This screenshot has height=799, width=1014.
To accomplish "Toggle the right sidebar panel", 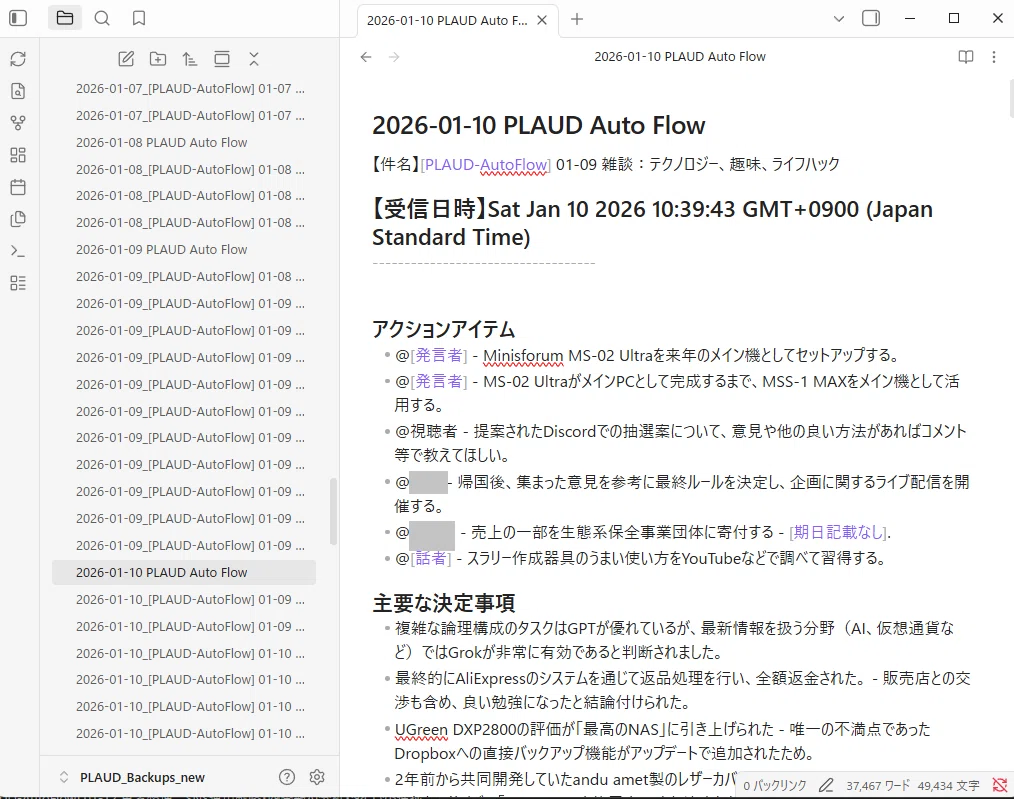I will pos(871,18).
